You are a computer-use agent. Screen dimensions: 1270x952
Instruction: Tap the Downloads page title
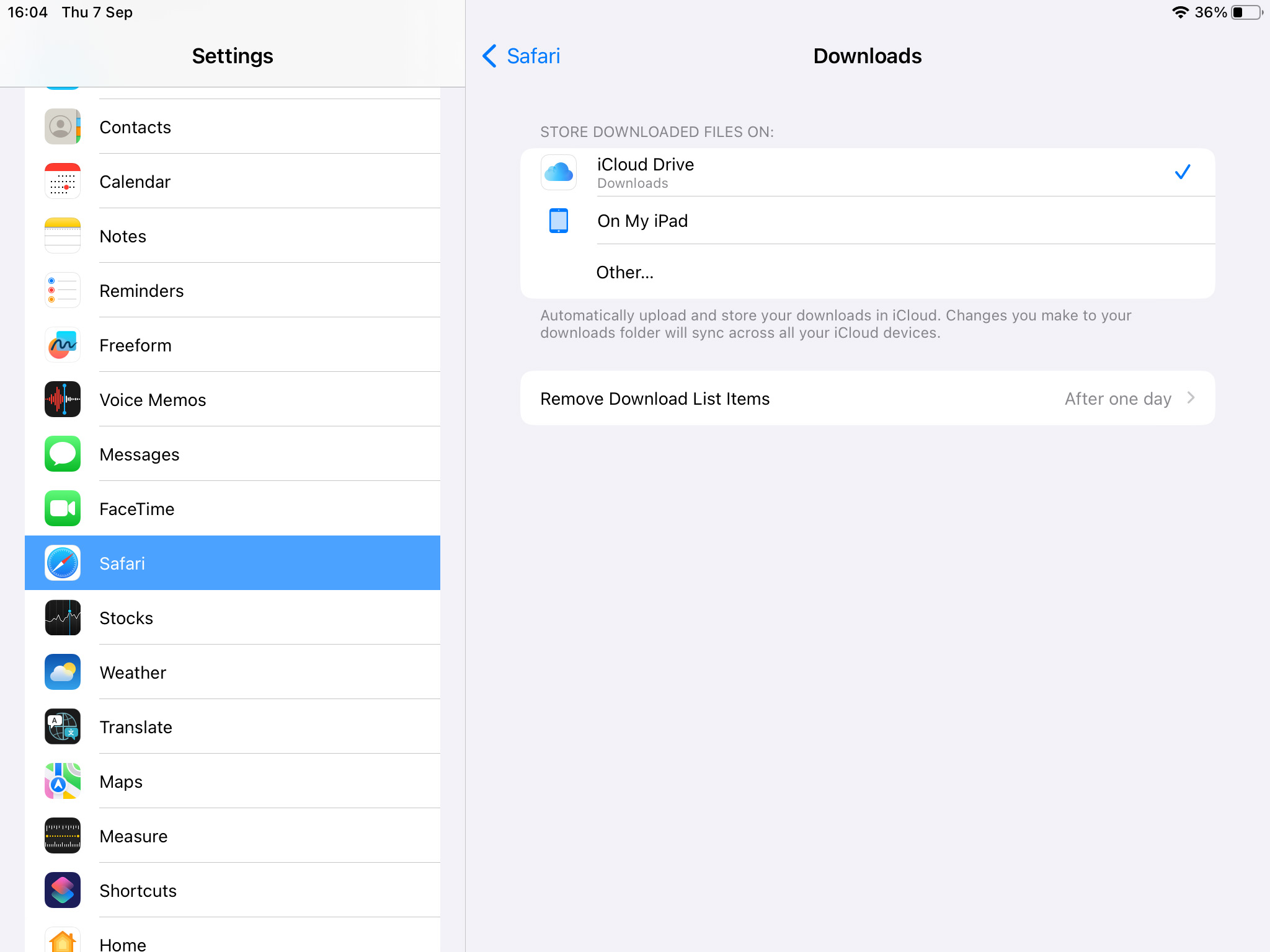868,56
